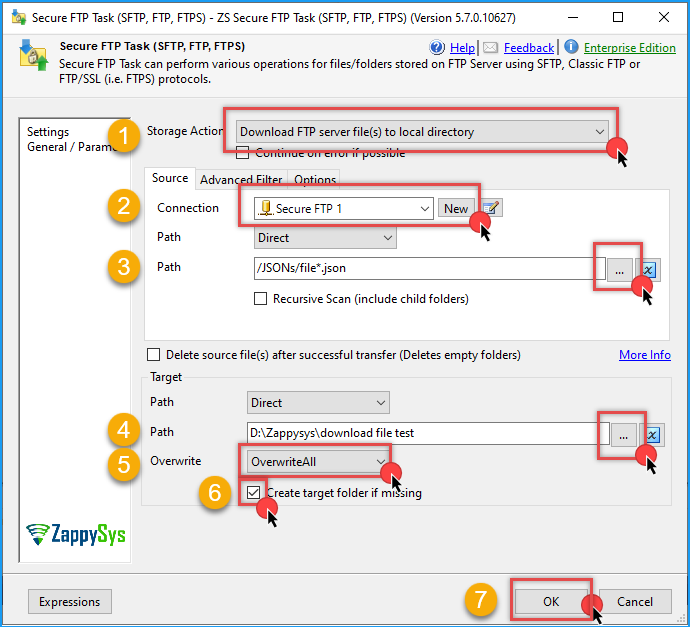This screenshot has width=690, height=627.
Task: Check Delete source file(s) after successful transfer
Action: click(x=154, y=355)
